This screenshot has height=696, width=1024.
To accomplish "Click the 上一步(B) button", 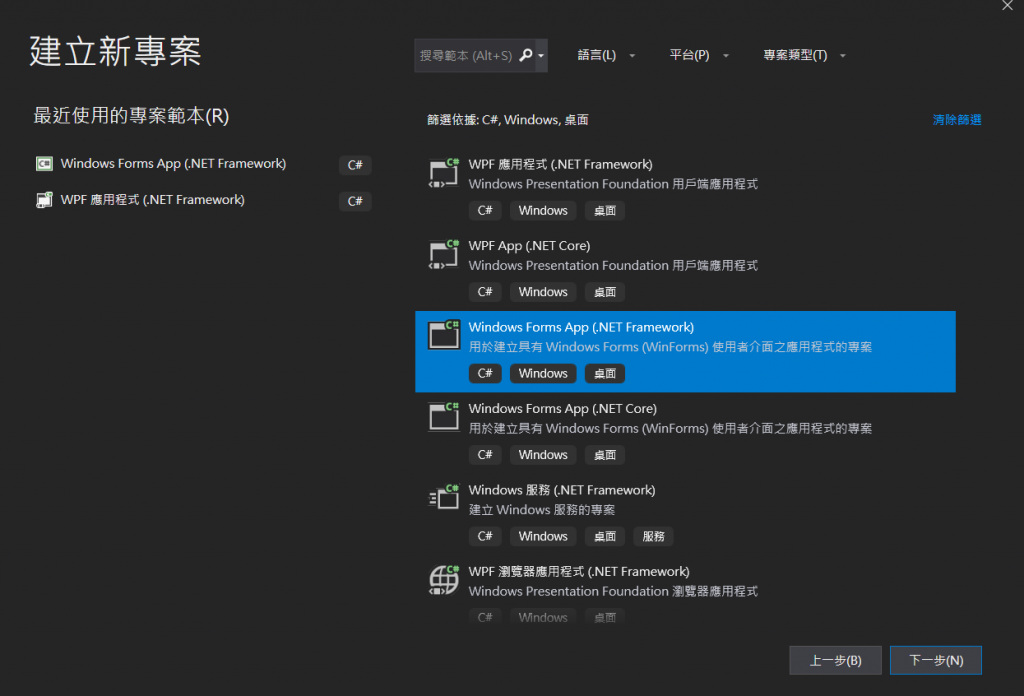I will click(835, 660).
